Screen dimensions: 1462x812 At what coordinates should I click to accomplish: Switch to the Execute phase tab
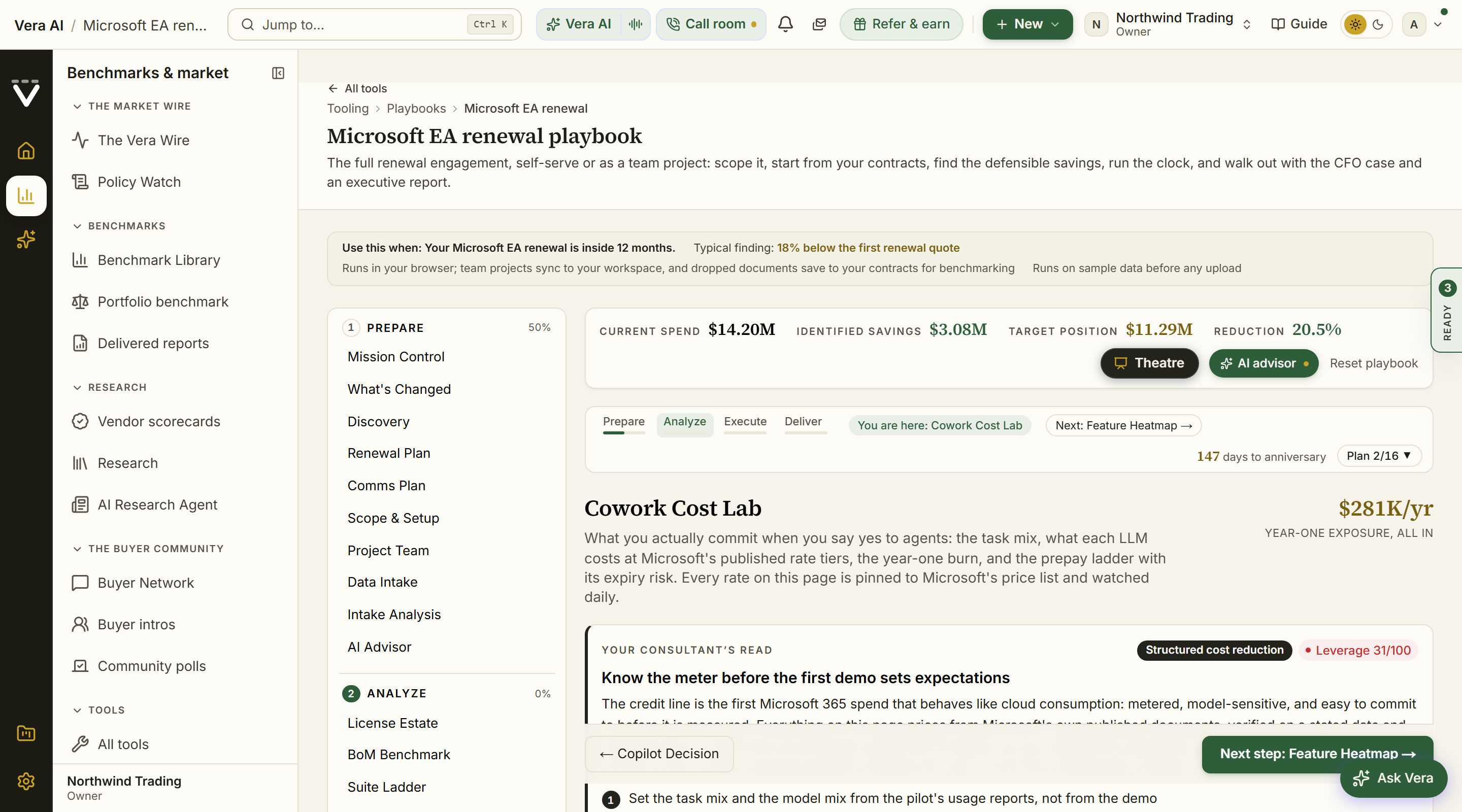coord(745,424)
